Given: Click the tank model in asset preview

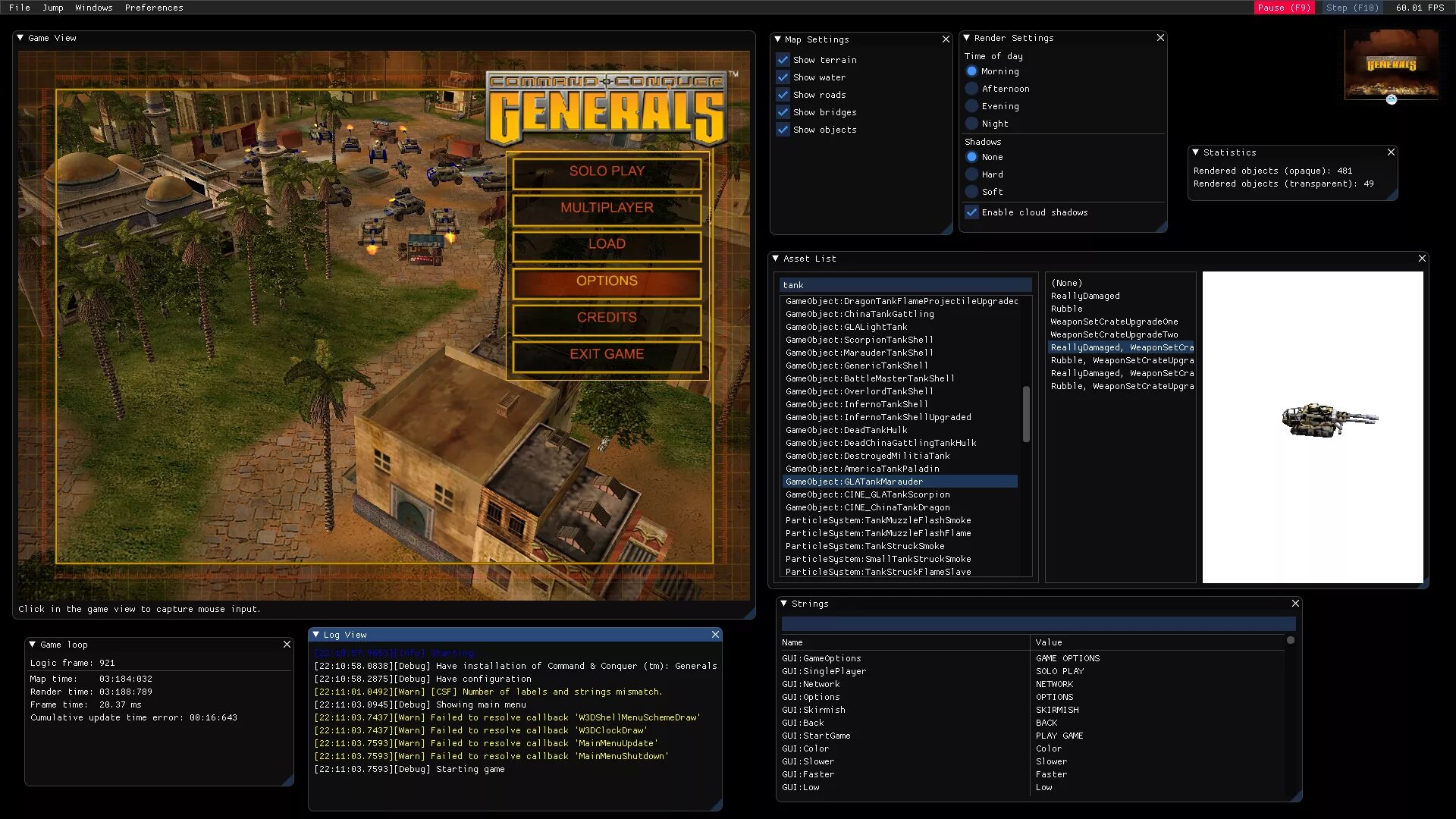Looking at the screenshot, I should [1329, 419].
